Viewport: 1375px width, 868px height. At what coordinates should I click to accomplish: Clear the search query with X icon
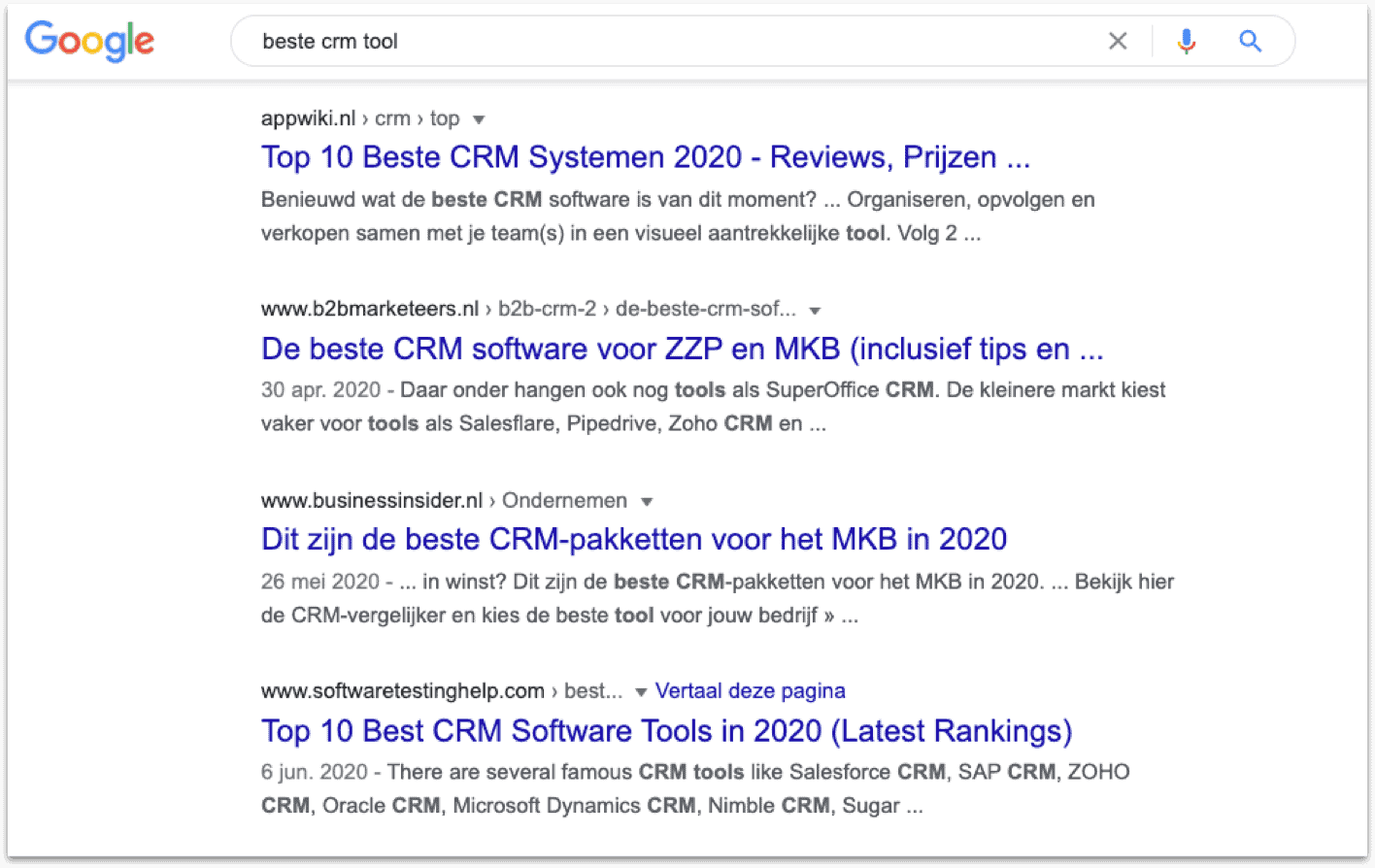click(x=1118, y=41)
